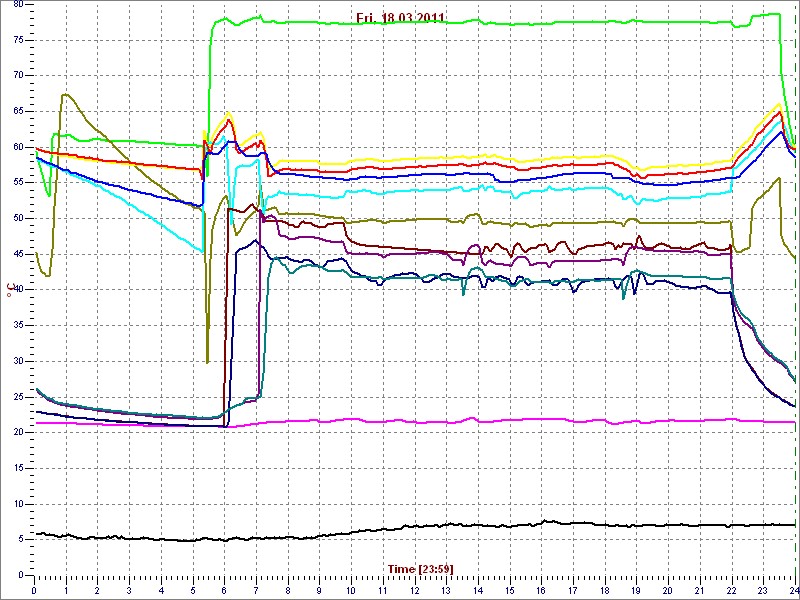Click the 45 label on temperature axis
Image resolution: width=800 pixels, height=600 pixels.
tap(18, 254)
